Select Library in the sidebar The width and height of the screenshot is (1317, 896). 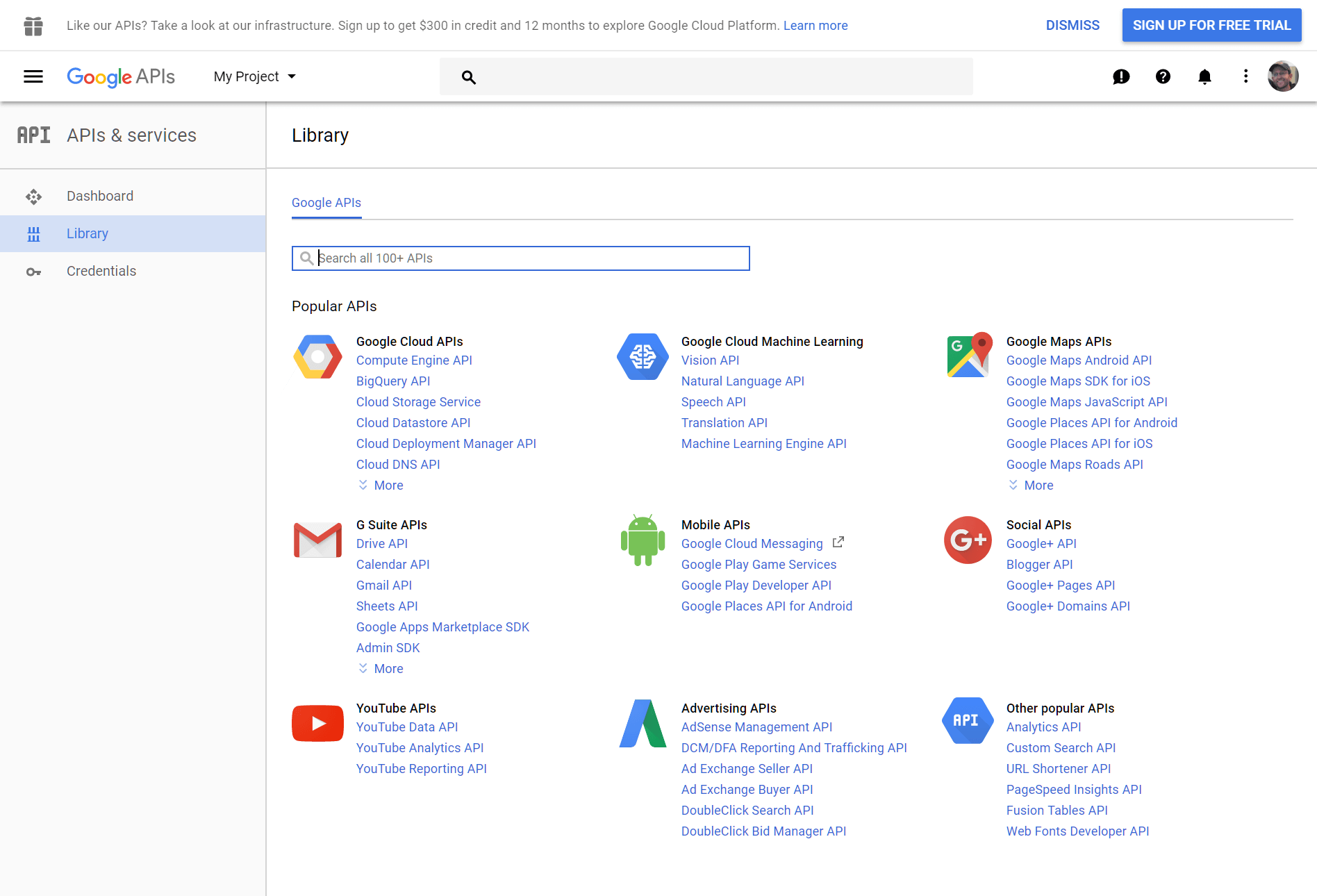coord(133,234)
